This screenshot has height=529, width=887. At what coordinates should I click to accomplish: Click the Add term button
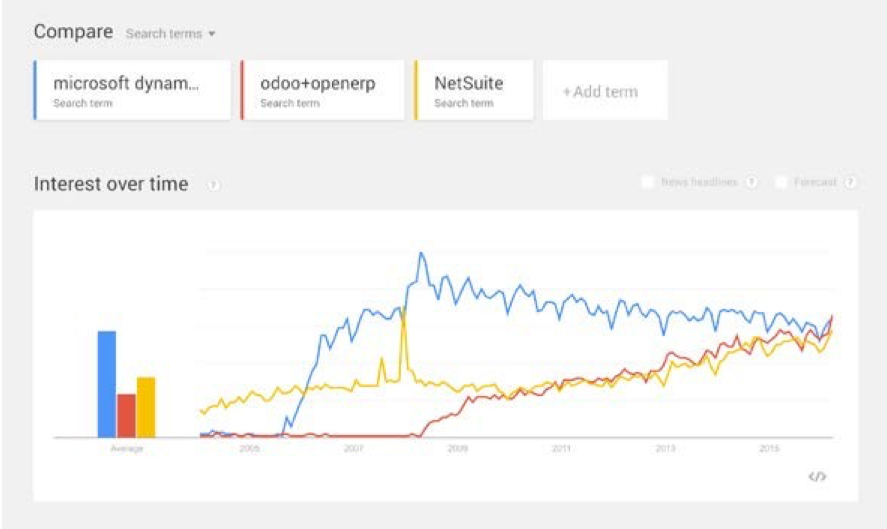[x=605, y=91]
